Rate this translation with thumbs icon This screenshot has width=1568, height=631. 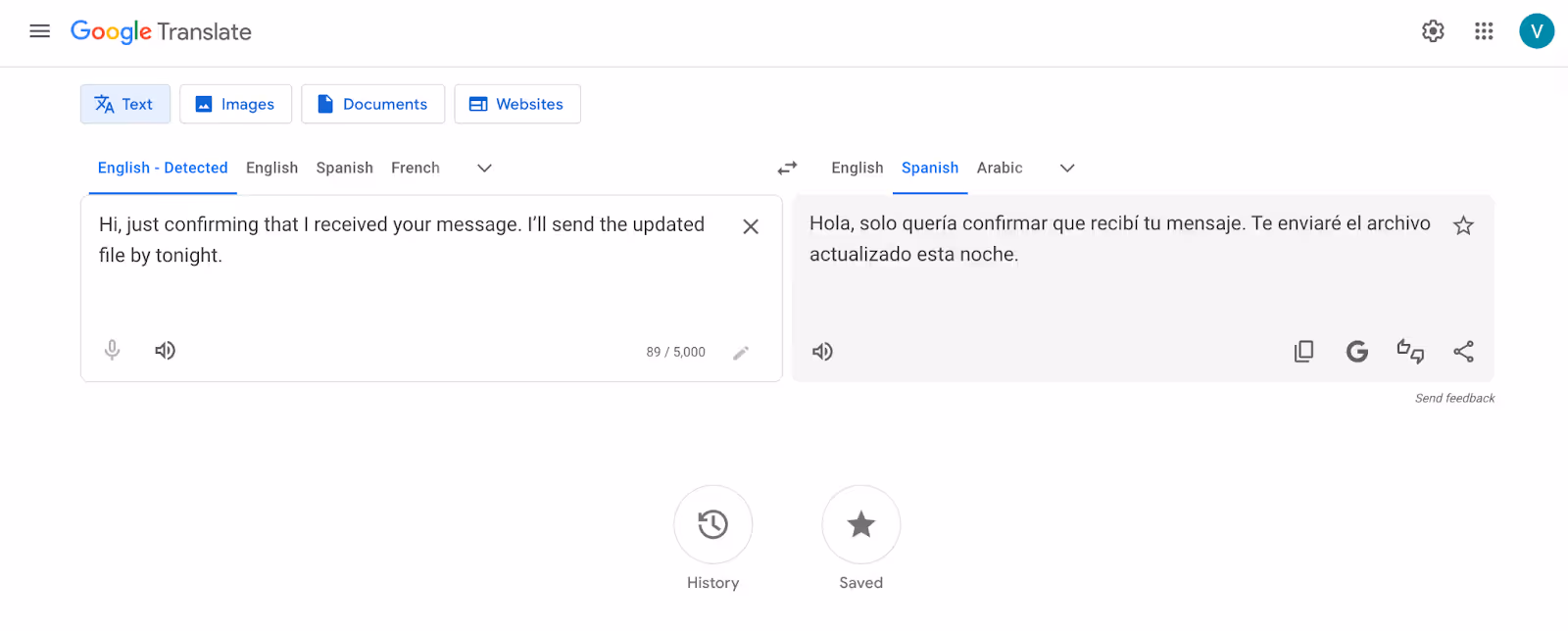(x=1410, y=351)
